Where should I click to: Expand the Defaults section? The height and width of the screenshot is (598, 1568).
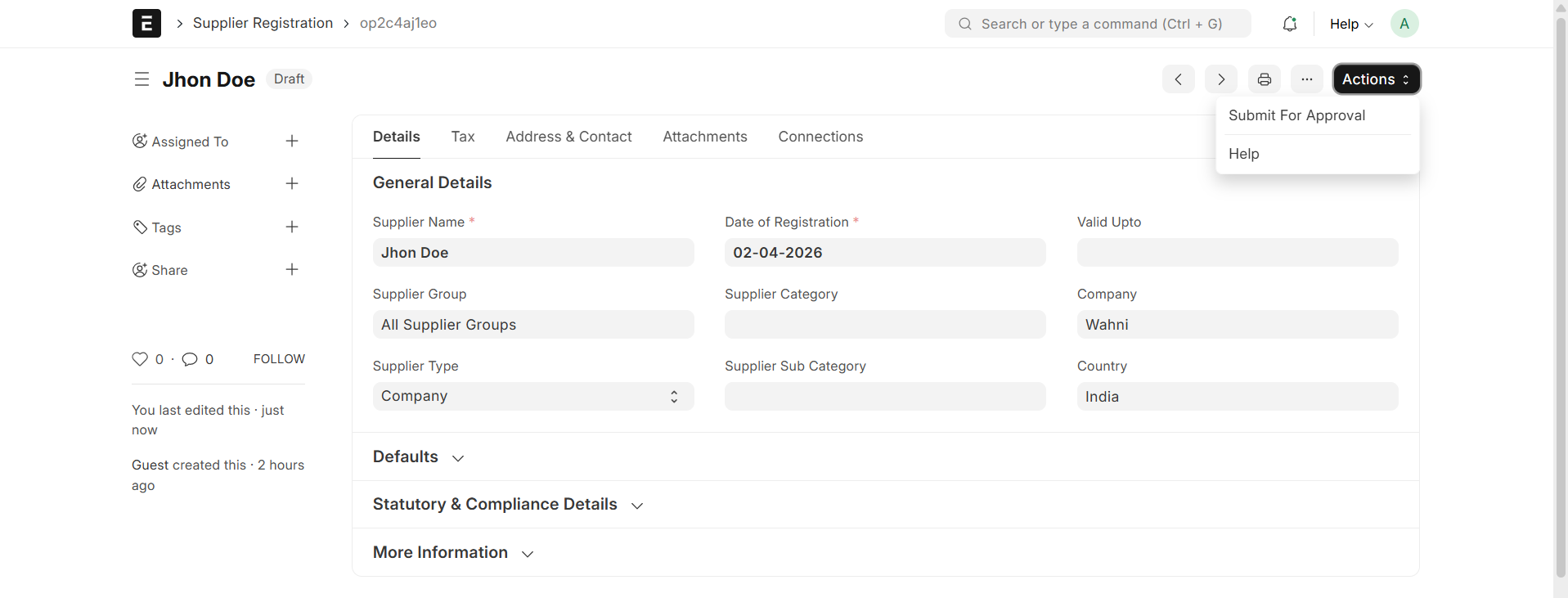pos(419,456)
